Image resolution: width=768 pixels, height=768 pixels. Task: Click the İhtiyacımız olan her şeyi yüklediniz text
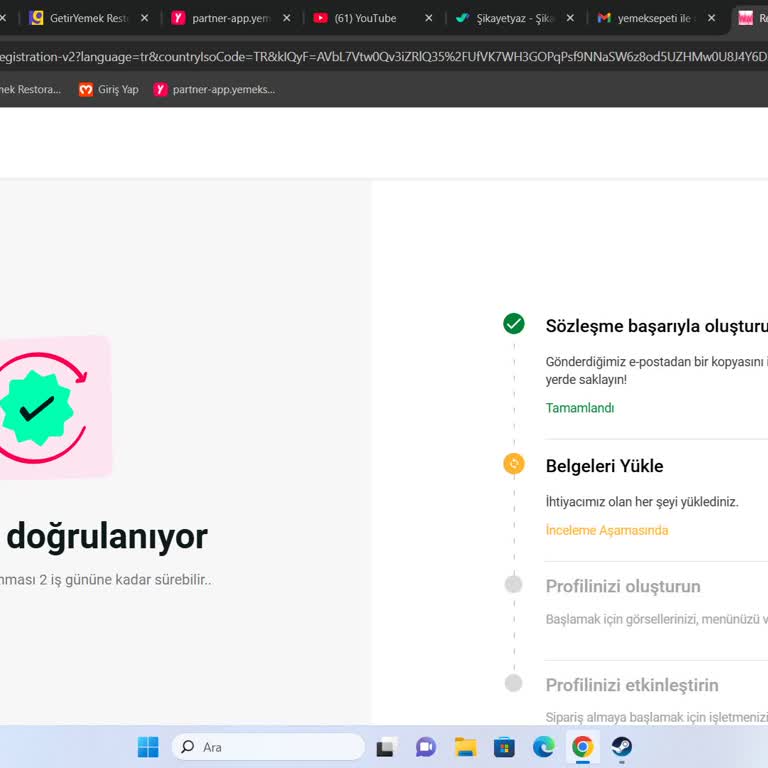tap(642, 502)
